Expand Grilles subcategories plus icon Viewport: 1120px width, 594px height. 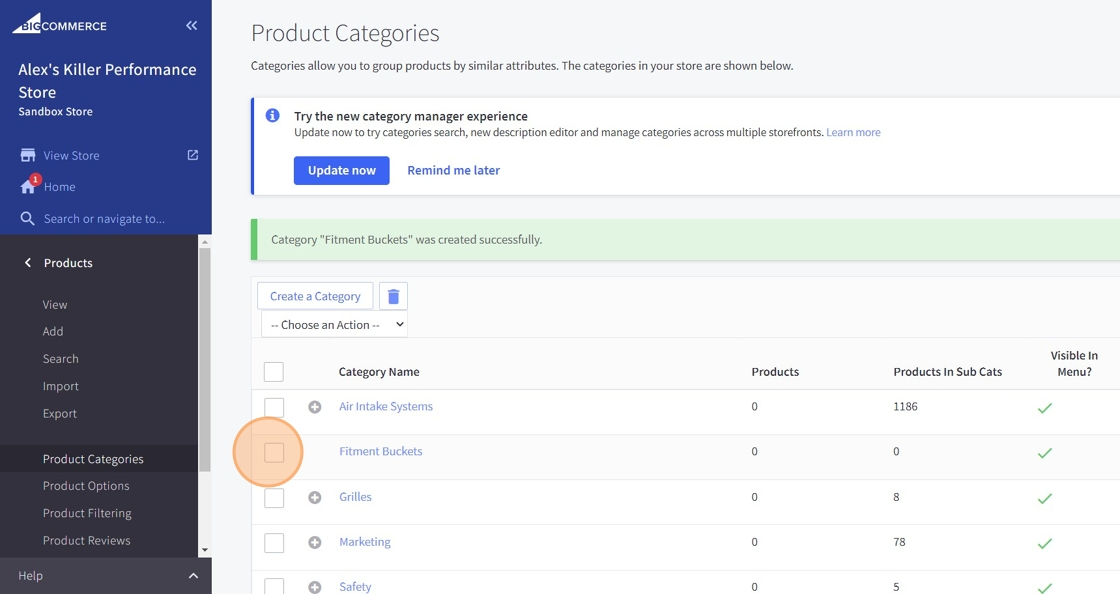click(x=315, y=497)
